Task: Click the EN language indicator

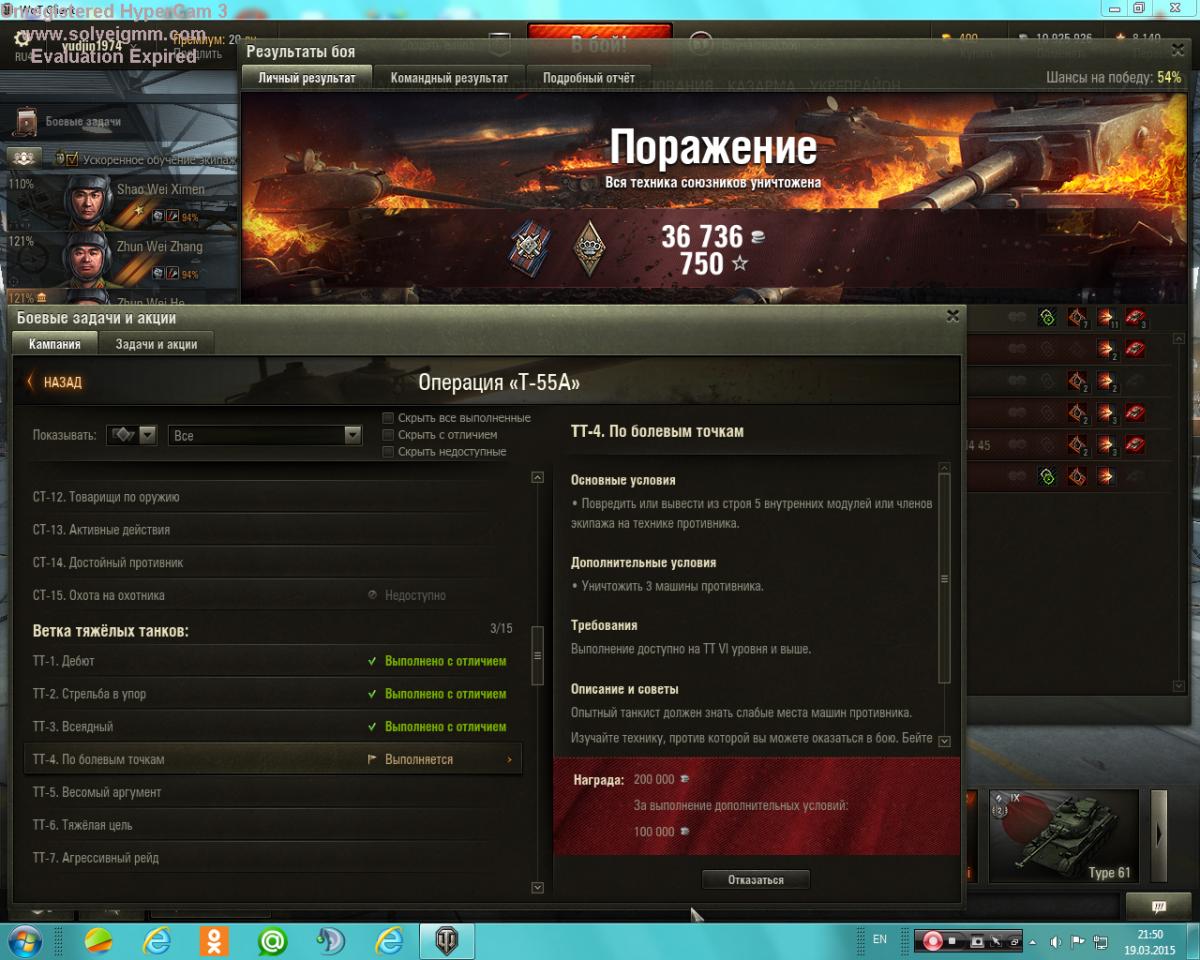Action: (x=880, y=940)
